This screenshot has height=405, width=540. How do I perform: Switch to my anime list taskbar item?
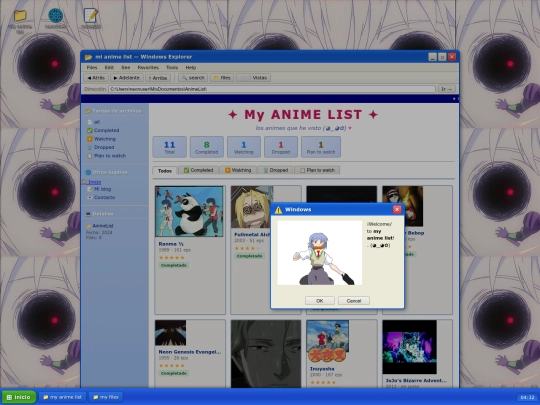click(x=62, y=397)
